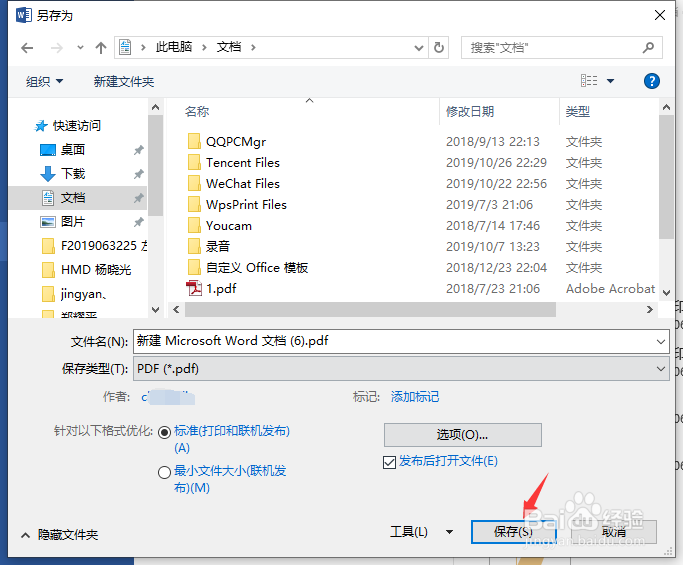Click the 自定义 Office 模板 folder icon
This screenshot has height=565, width=683.
pos(194,267)
